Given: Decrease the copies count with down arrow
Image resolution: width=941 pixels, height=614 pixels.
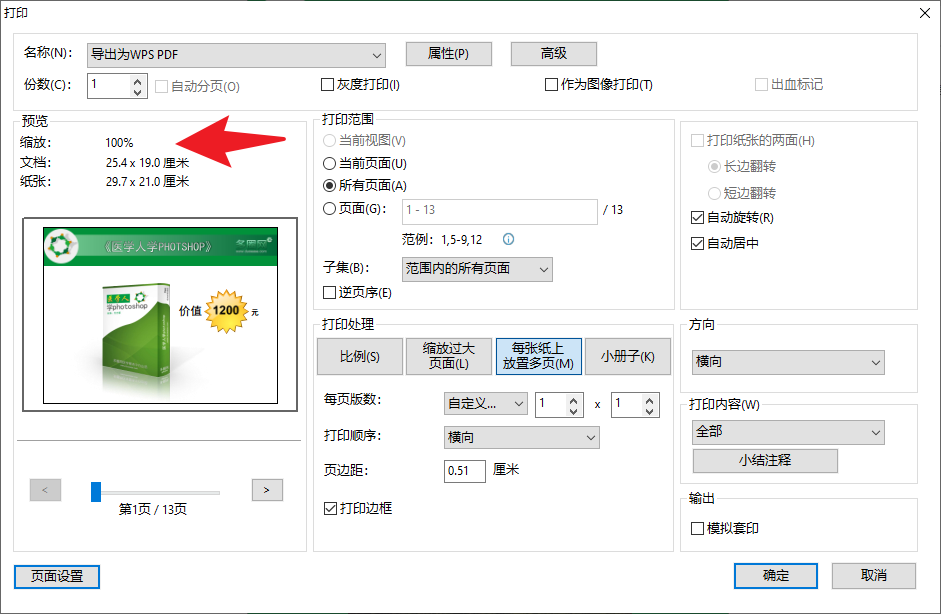Looking at the screenshot, I should click(x=138, y=91).
